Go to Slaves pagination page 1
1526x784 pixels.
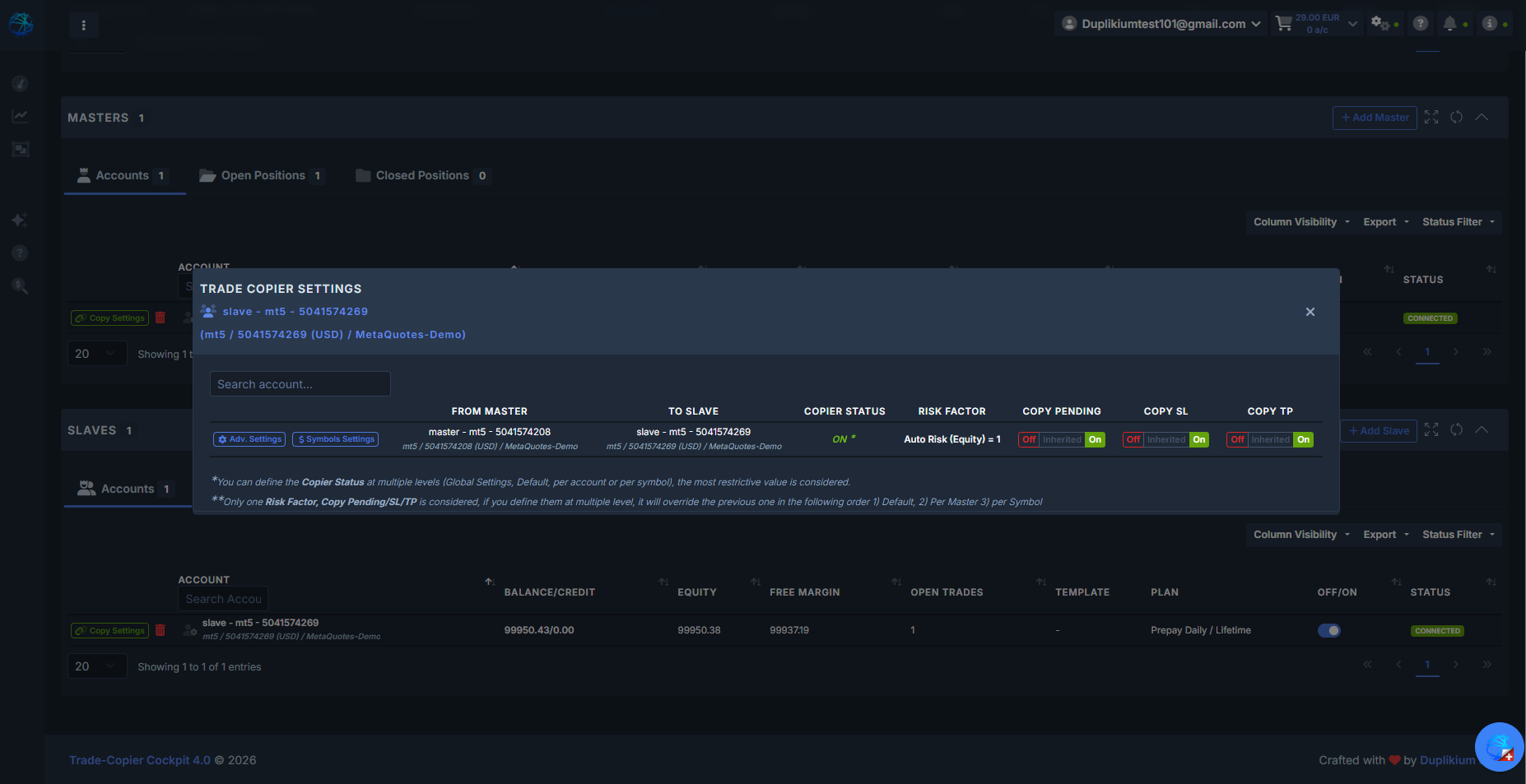[x=1427, y=665]
